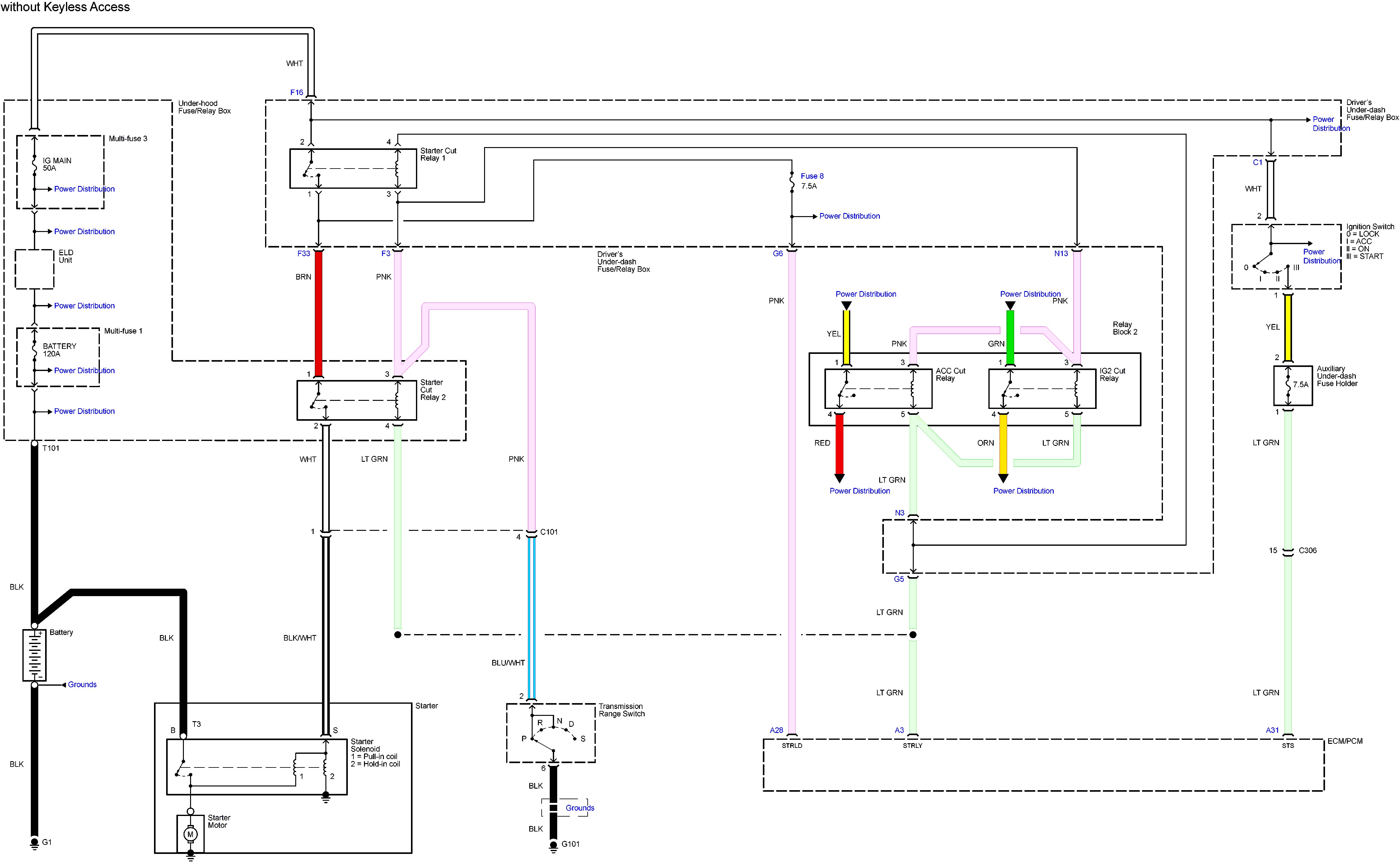Viewport: 1400px width, 862px height.
Task: Click the Starter Cut Relay 2 box
Action: [357, 400]
